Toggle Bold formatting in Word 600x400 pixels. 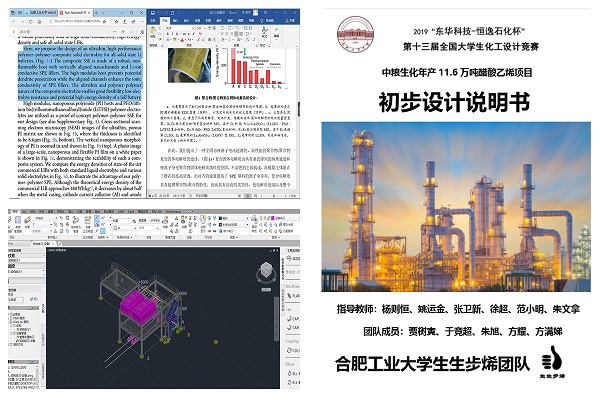[x=168, y=34]
